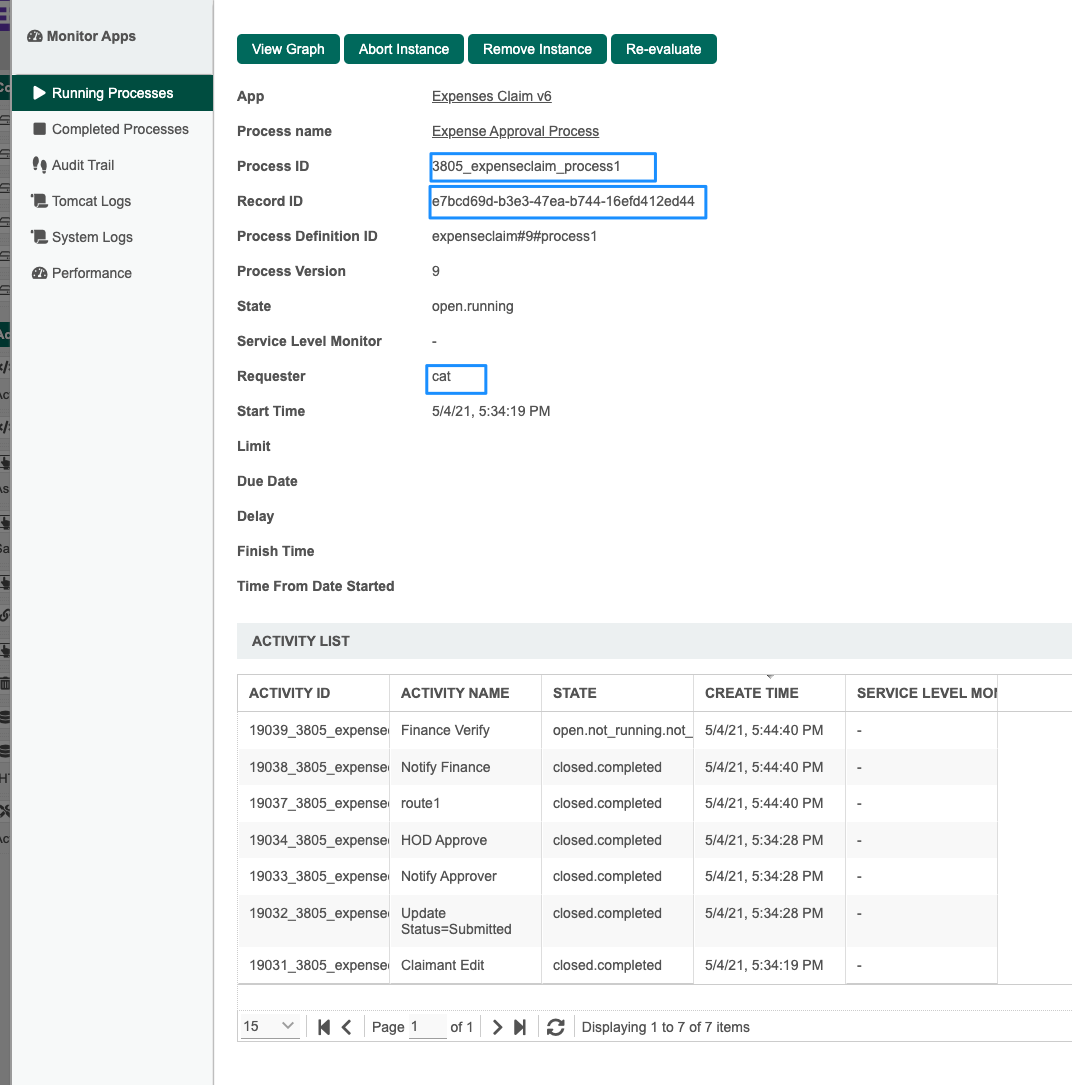Viewport: 1072px width, 1085px height.
Task: Open the page size dropdown showing 15
Action: point(270,1026)
